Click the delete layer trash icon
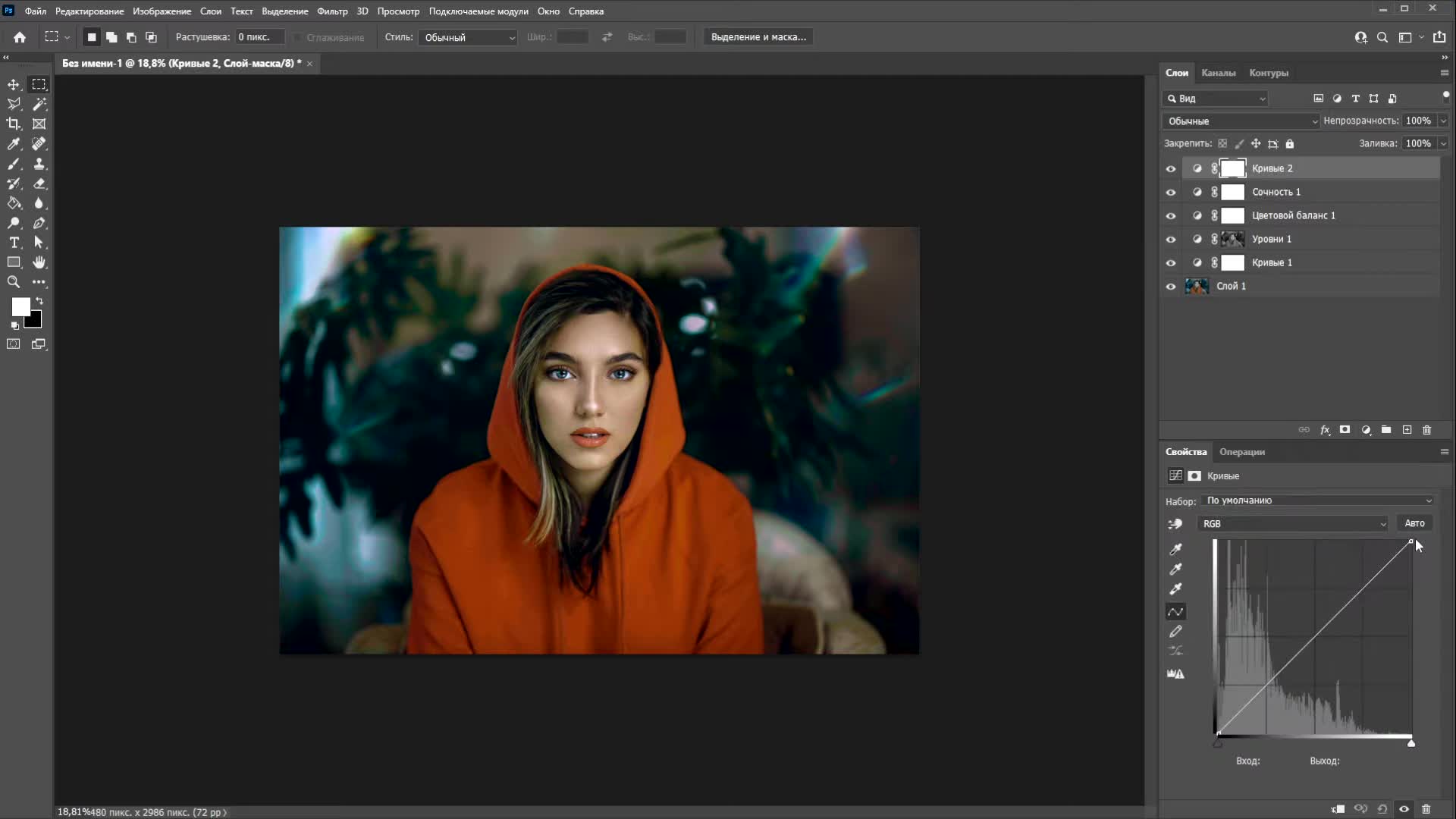1456x819 pixels. pos(1426,430)
